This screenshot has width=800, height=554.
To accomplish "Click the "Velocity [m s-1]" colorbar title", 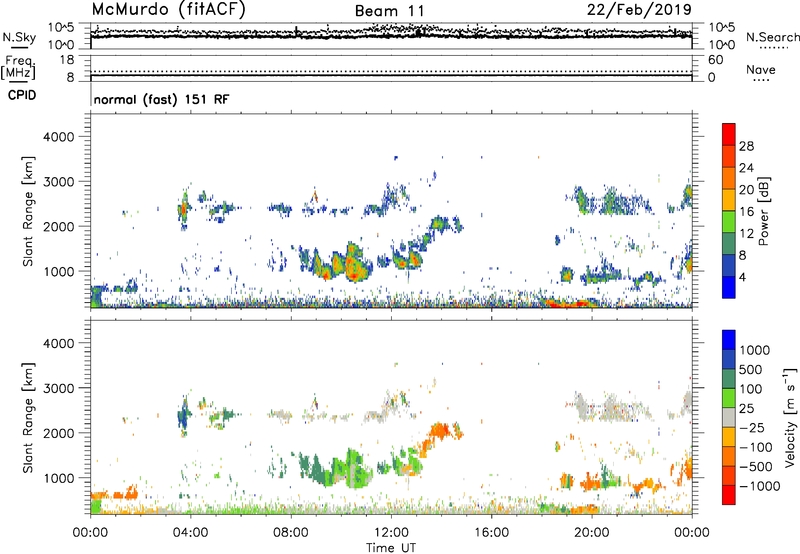I will point(790,417).
